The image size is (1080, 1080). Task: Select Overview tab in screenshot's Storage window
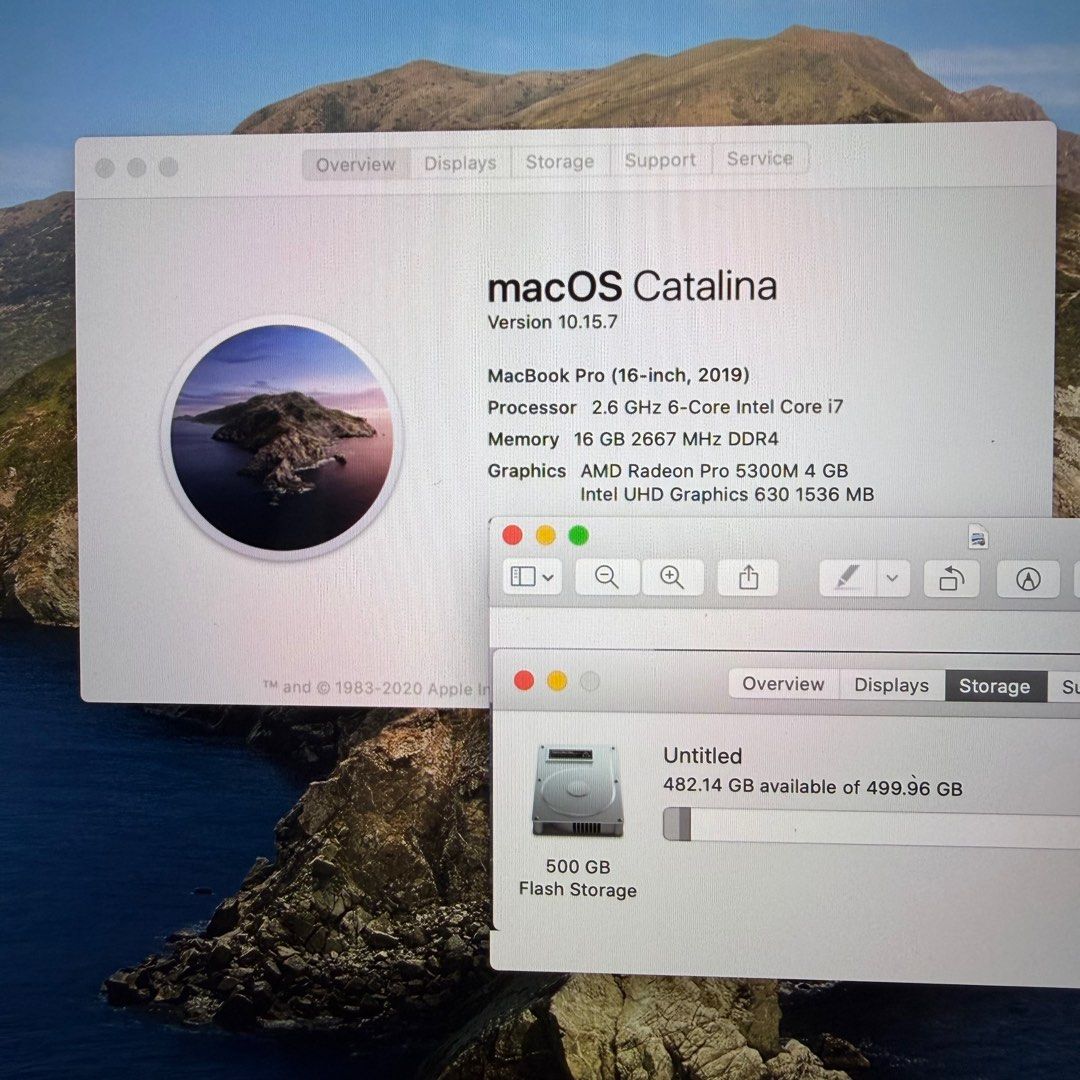pos(783,684)
